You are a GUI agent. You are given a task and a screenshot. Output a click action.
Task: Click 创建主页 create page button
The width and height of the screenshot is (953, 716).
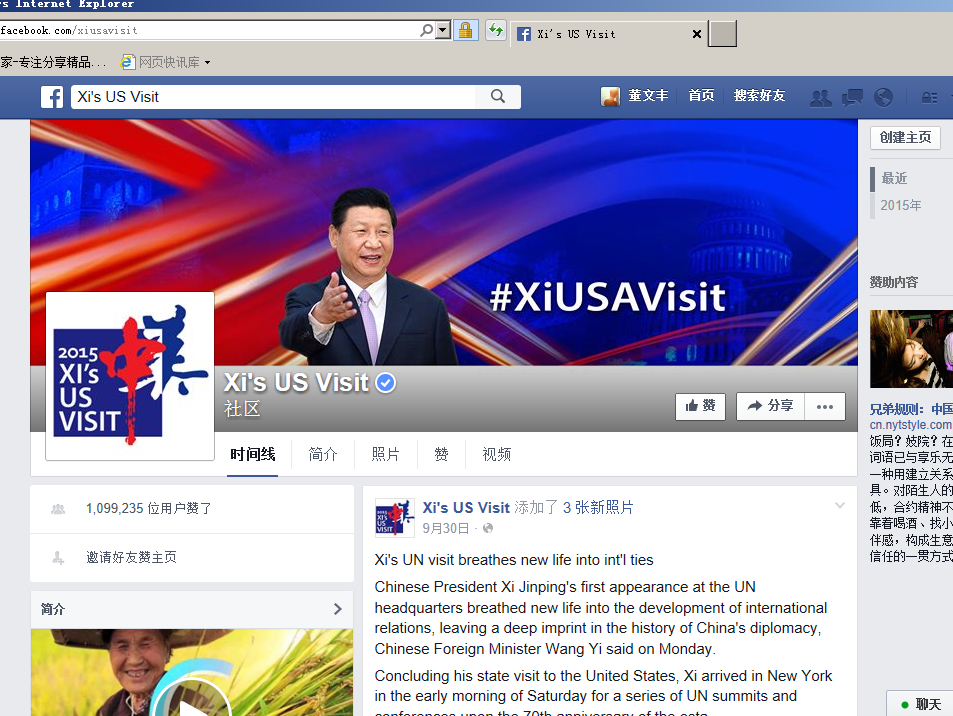pyautogui.click(x=905, y=137)
